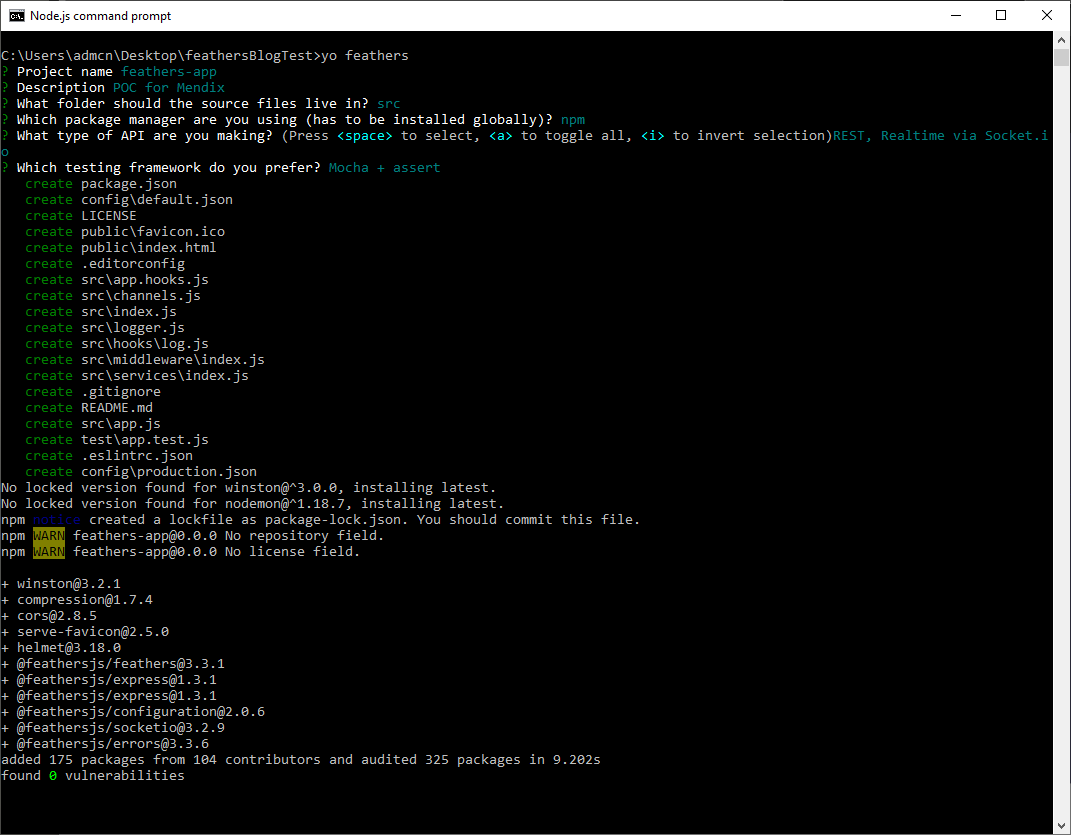Click the 'compression@1.7.4' package line
1071x835 pixels.
[77, 600]
